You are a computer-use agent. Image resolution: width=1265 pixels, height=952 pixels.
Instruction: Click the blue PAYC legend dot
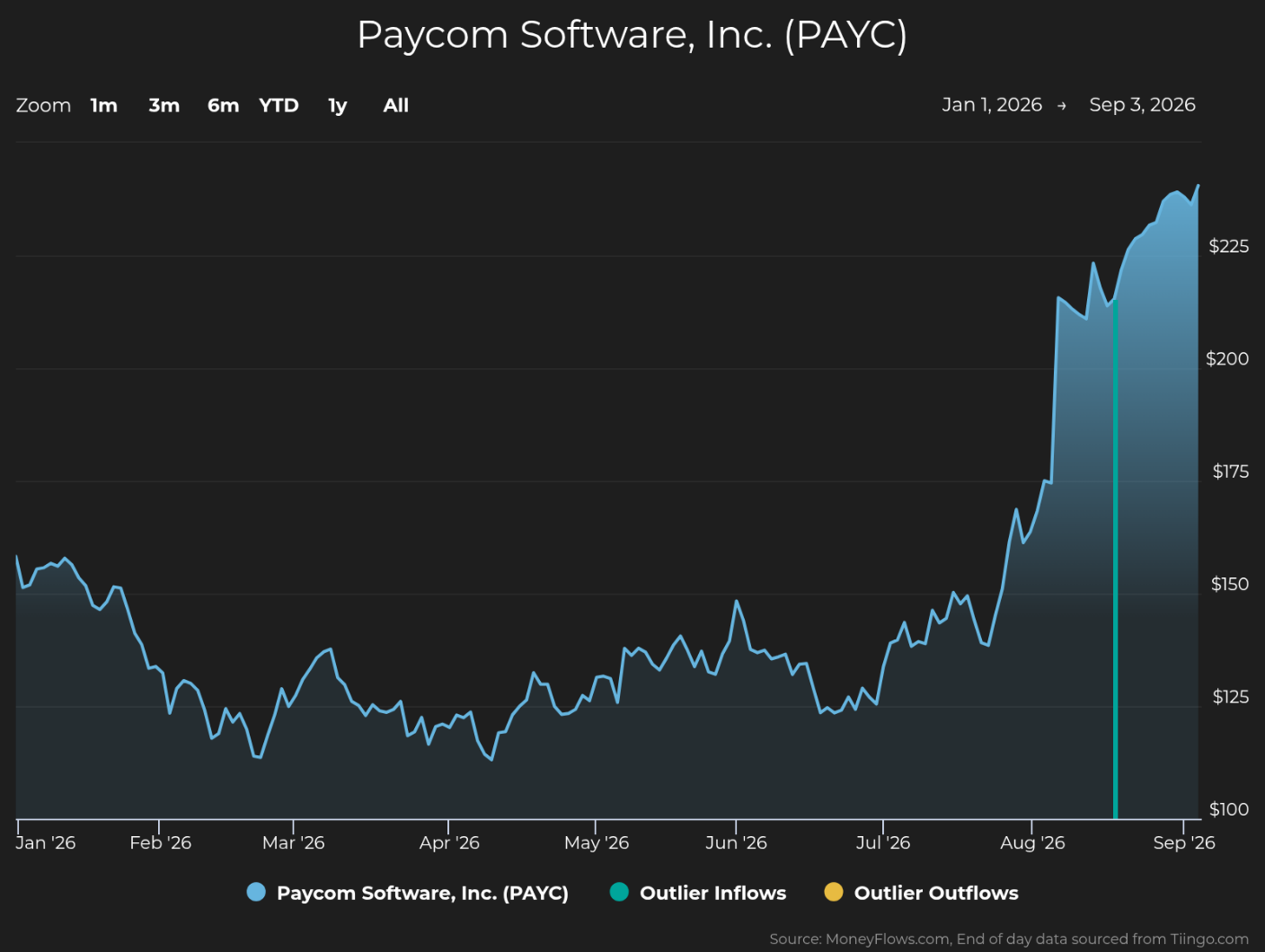[256, 892]
